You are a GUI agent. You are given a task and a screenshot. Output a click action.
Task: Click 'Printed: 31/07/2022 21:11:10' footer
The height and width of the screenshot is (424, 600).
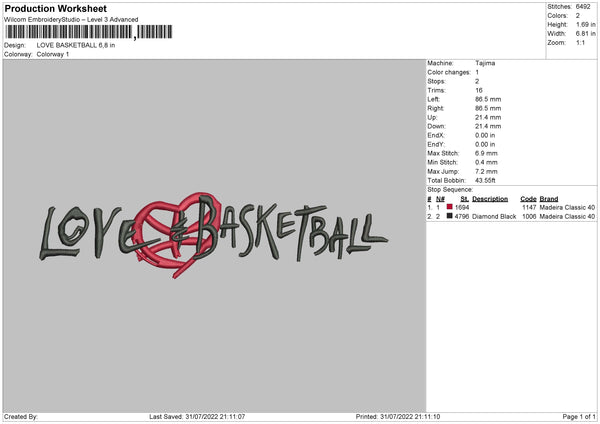(x=398, y=417)
